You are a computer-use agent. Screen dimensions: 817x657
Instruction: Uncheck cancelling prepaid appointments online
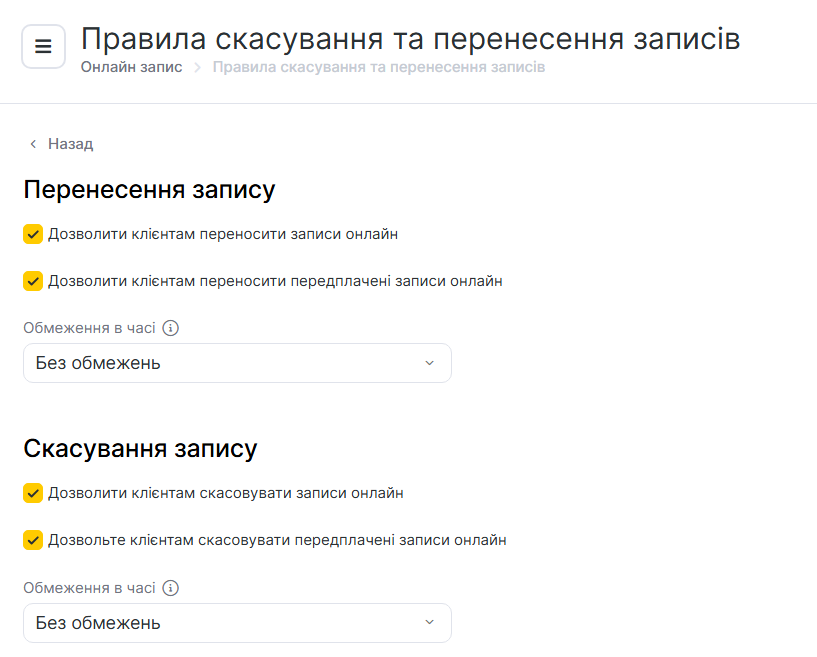tap(33, 540)
